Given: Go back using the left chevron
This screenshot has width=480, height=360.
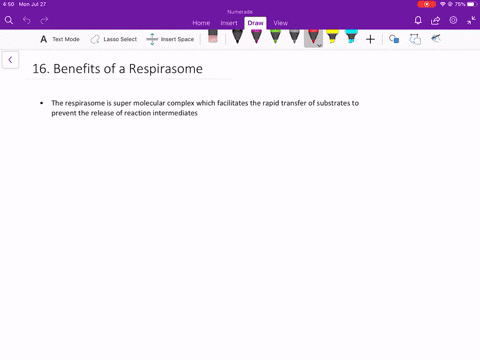Looking at the screenshot, I should click(x=10, y=60).
